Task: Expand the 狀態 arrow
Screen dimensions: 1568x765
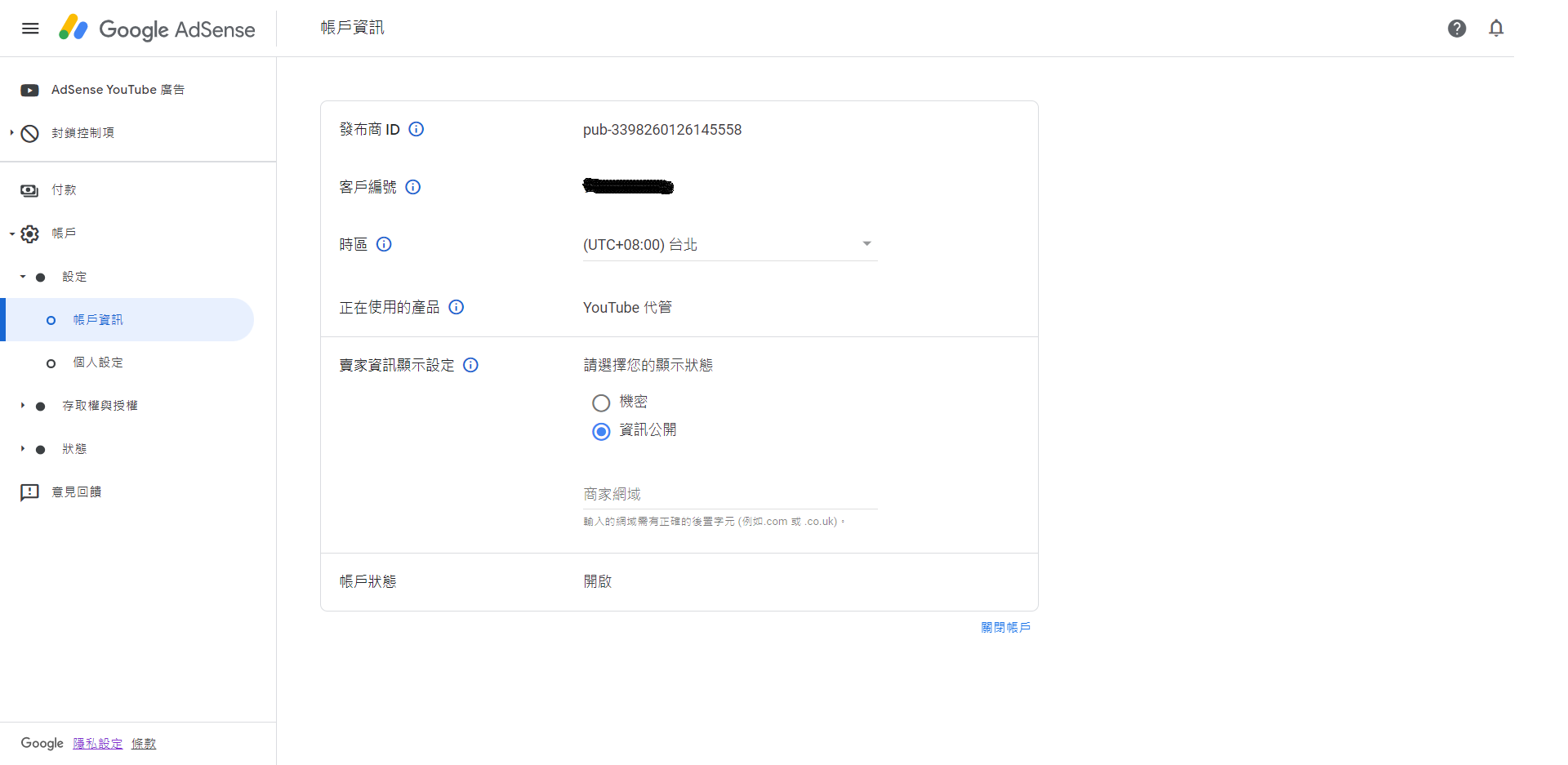Action: pyautogui.click(x=23, y=449)
